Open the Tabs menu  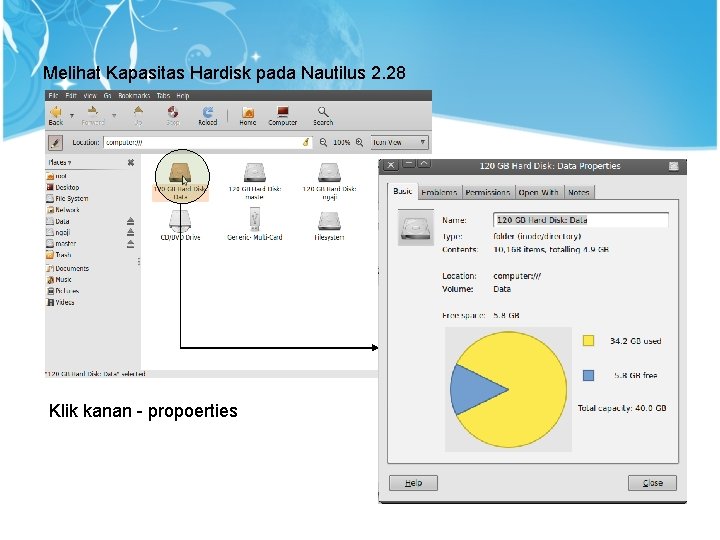(163, 96)
